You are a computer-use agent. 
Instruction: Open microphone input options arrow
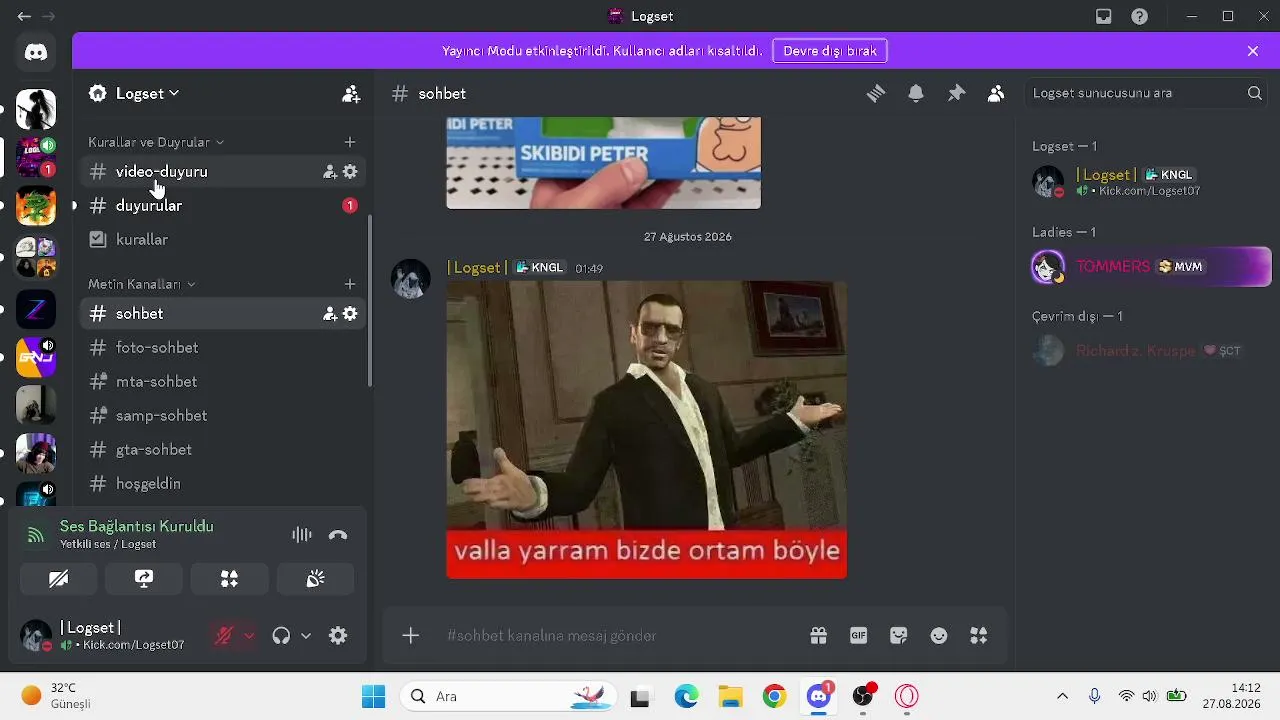(249, 636)
